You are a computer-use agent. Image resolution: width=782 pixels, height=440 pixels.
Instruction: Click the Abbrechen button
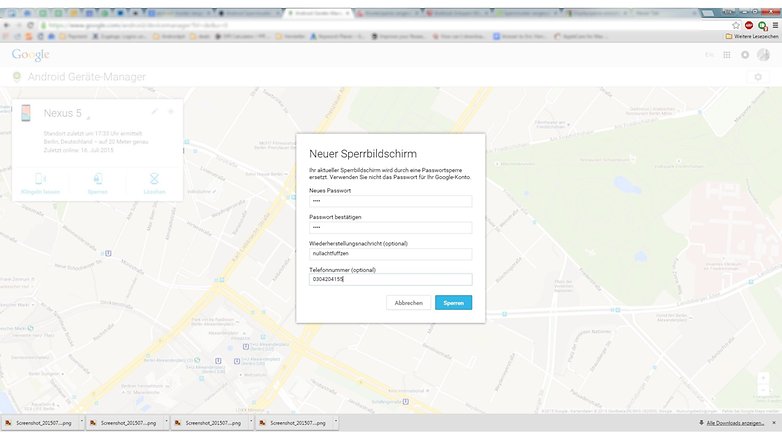click(408, 303)
